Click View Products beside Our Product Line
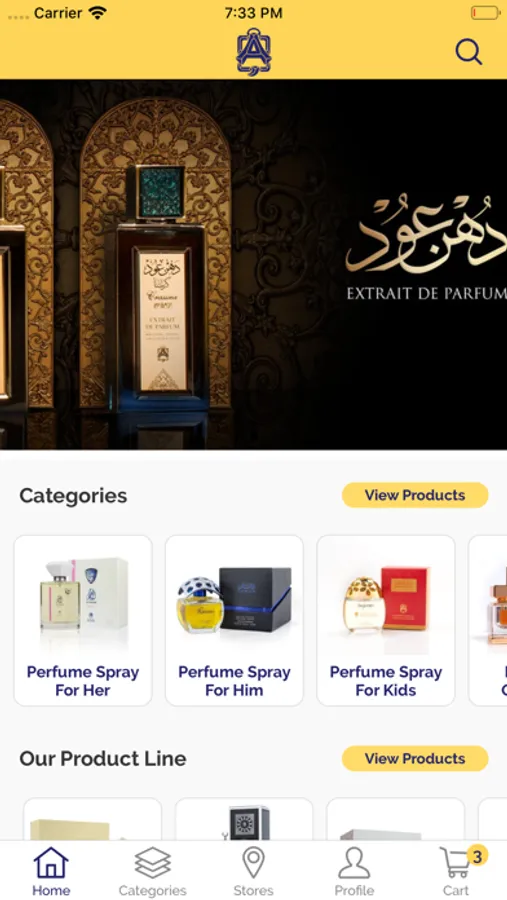 (x=415, y=758)
